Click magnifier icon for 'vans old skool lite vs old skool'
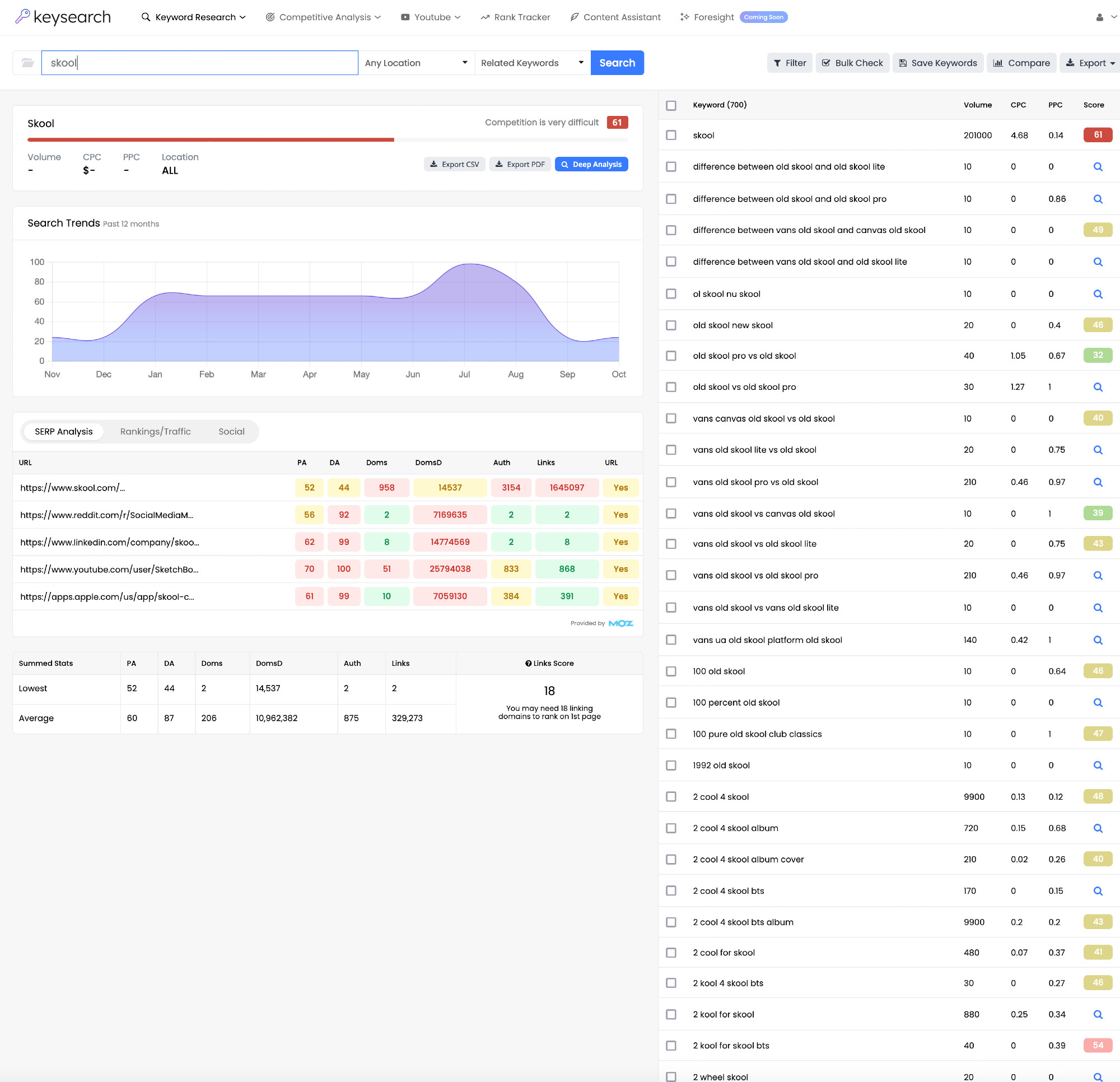This screenshot has width=1120, height=1082. pyautogui.click(x=1098, y=450)
